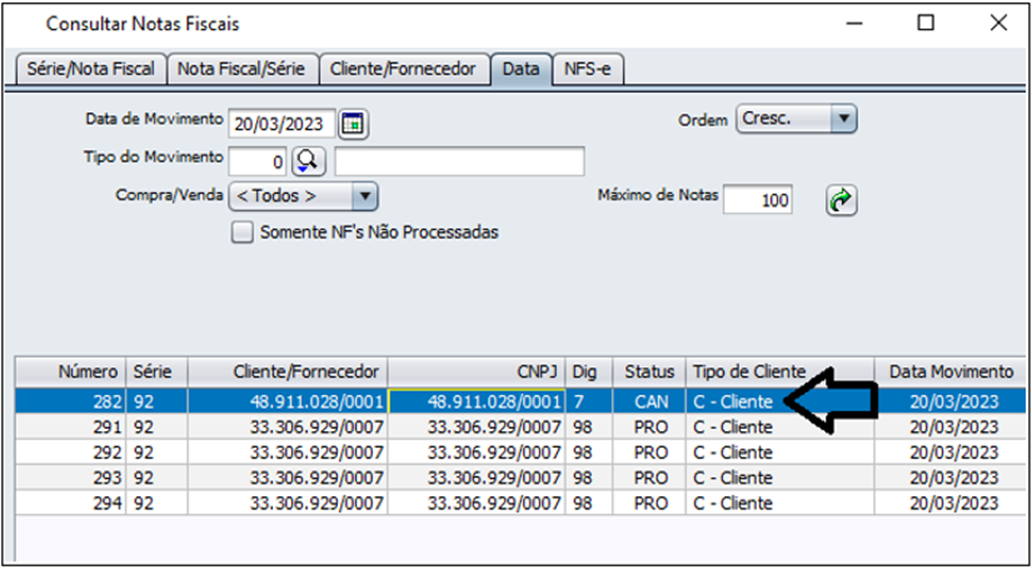Open the Compra/Venda dropdown
The width and height of the screenshot is (1032, 570).
[365, 196]
